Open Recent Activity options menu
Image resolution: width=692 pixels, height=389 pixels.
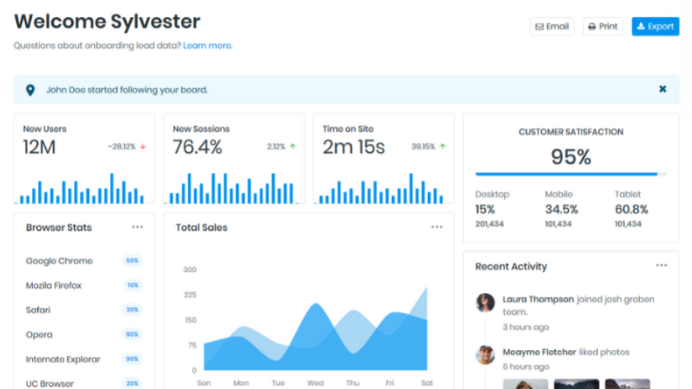coord(661,265)
